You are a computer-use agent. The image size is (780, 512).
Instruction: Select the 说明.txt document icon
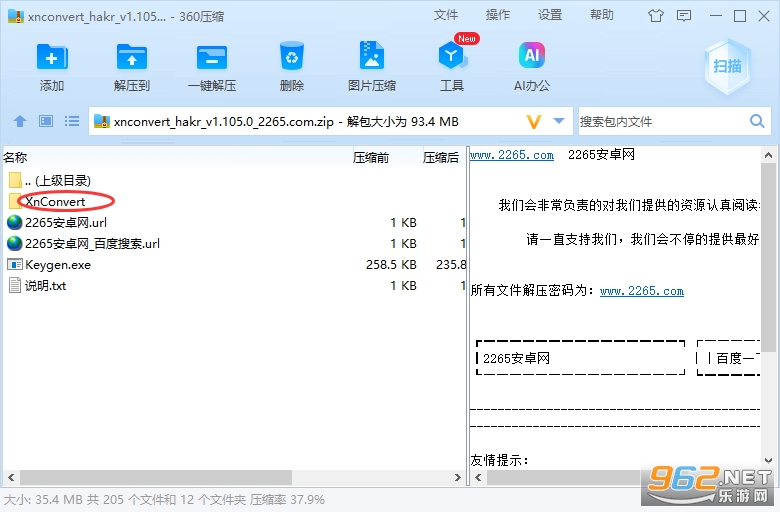15,285
